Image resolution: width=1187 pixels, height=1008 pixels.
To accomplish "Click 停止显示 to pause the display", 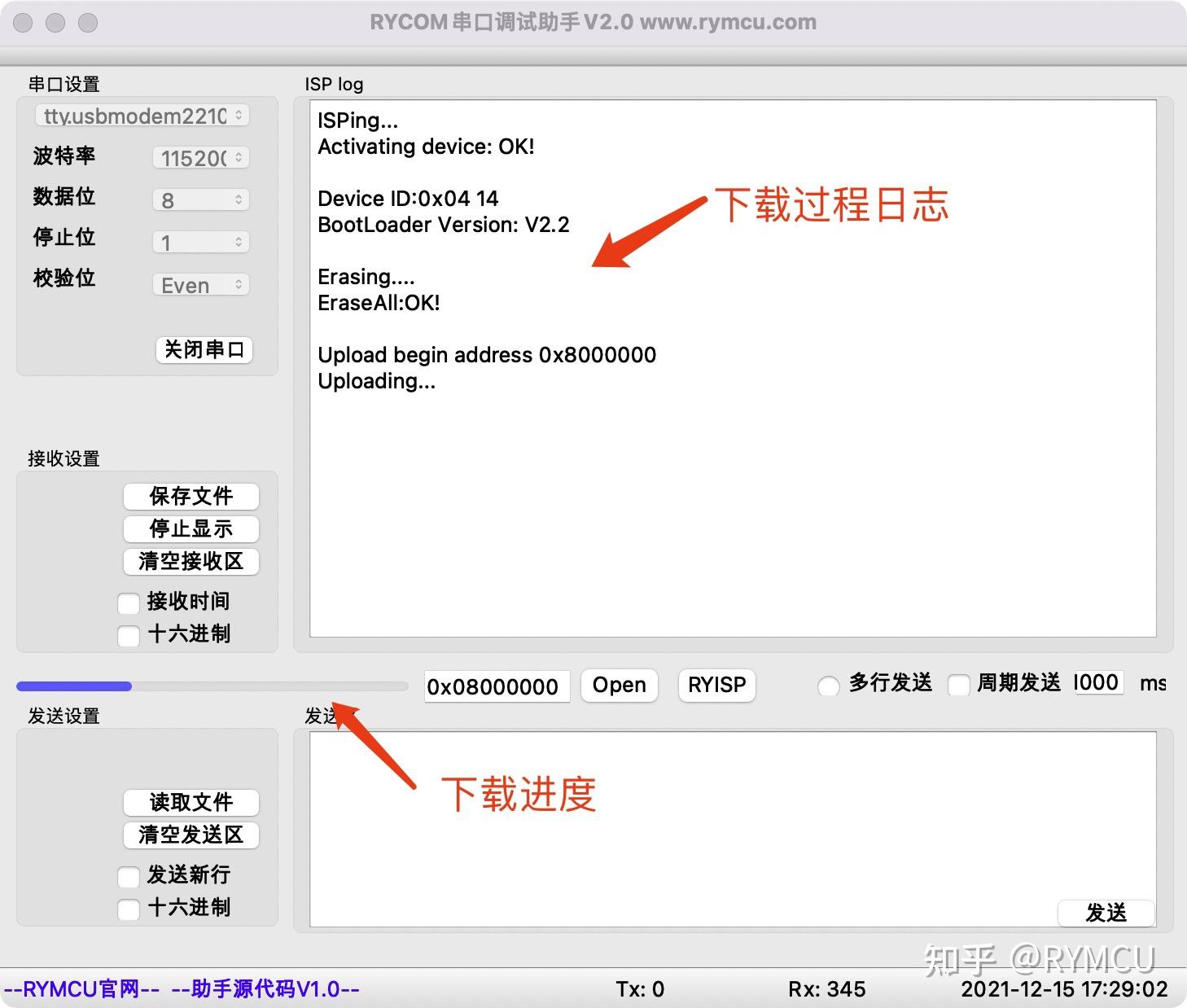I will (x=191, y=528).
